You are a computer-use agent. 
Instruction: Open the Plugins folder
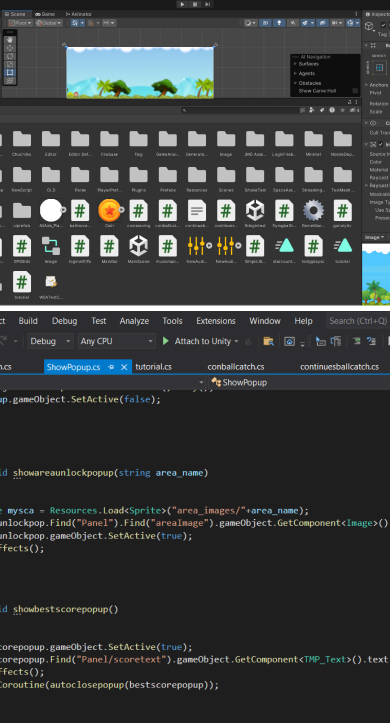click(x=138, y=178)
